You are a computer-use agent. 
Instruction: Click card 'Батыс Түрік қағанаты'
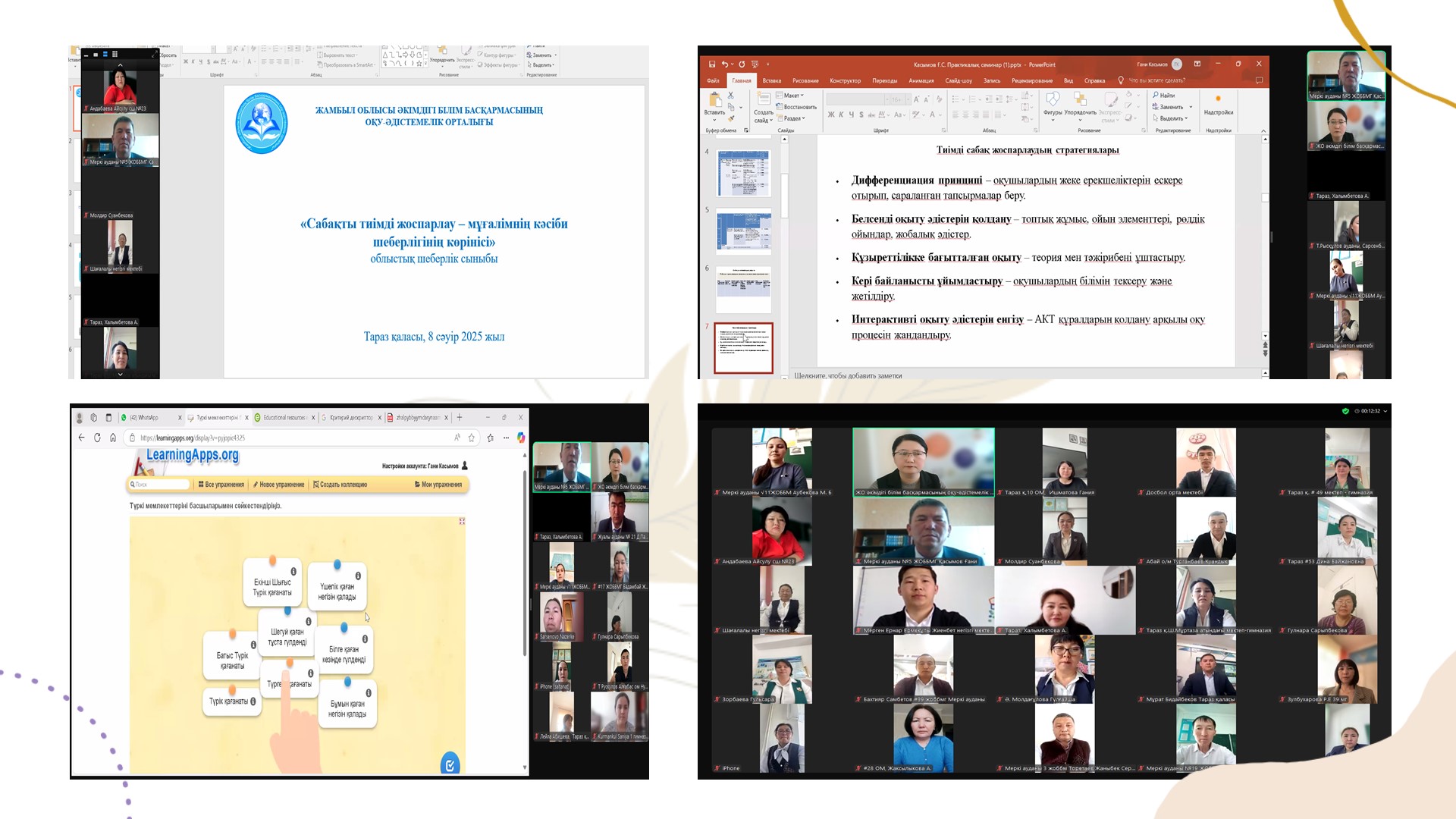pyautogui.click(x=232, y=655)
